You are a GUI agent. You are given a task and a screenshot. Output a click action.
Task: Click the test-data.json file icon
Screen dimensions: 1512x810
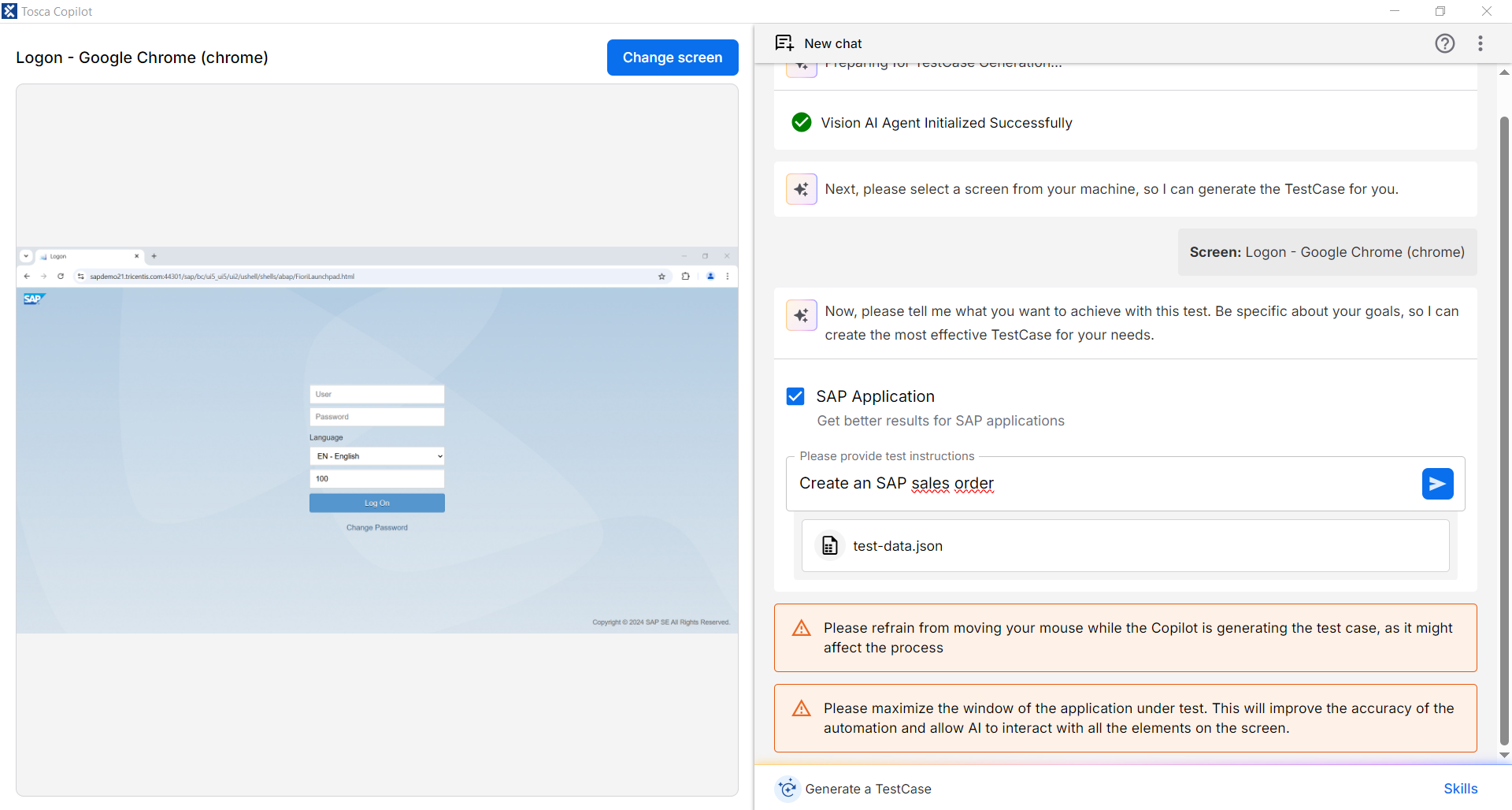(829, 545)
